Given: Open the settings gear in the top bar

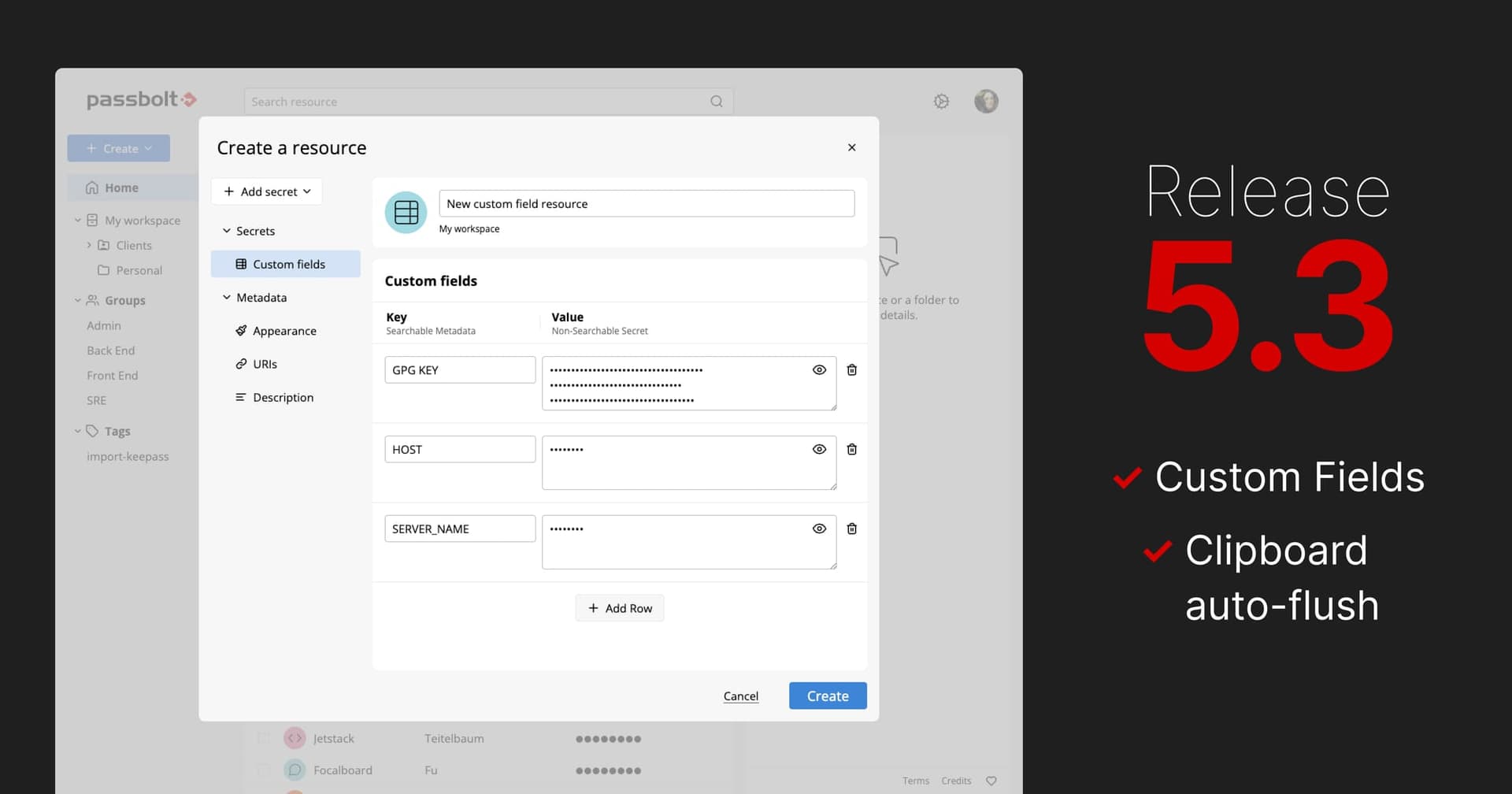Looking at the screenshot, I should (x=941, y=101).
